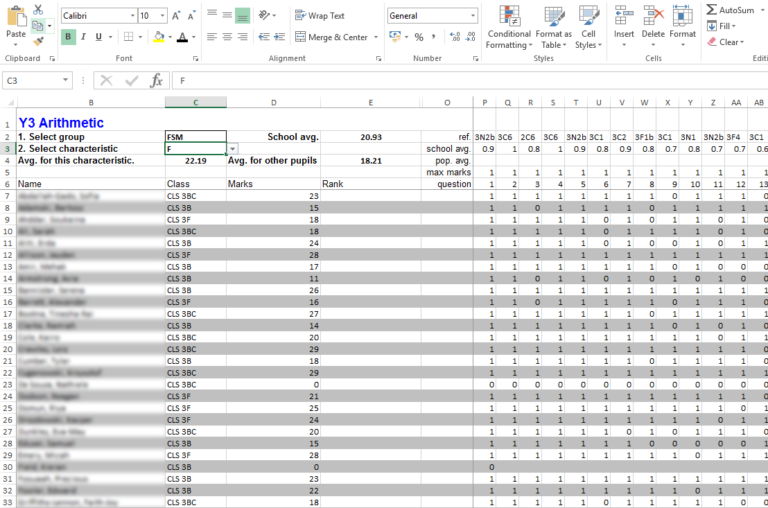768x508 pixels.
Task: Select Middle Align icon
Action: point(227,15)
